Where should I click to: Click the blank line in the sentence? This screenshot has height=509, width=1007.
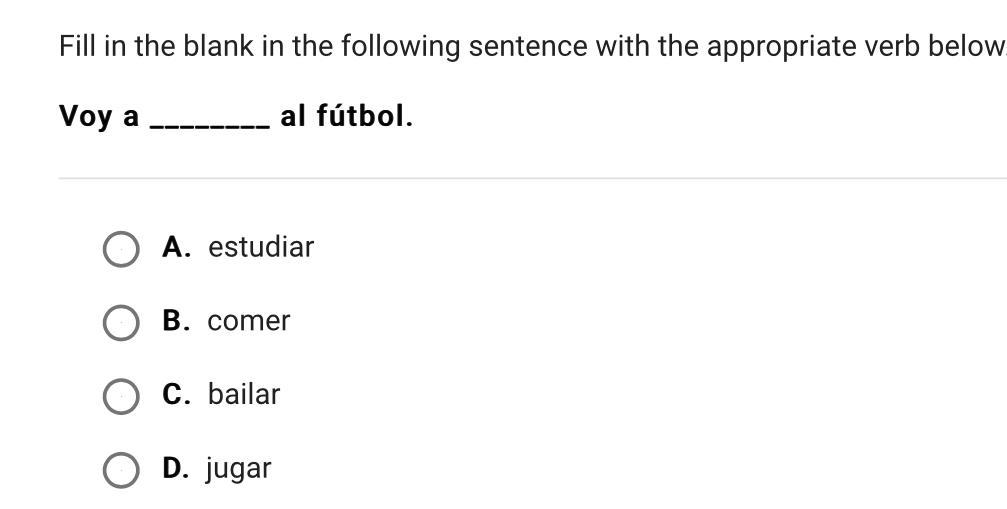point(209,122)
